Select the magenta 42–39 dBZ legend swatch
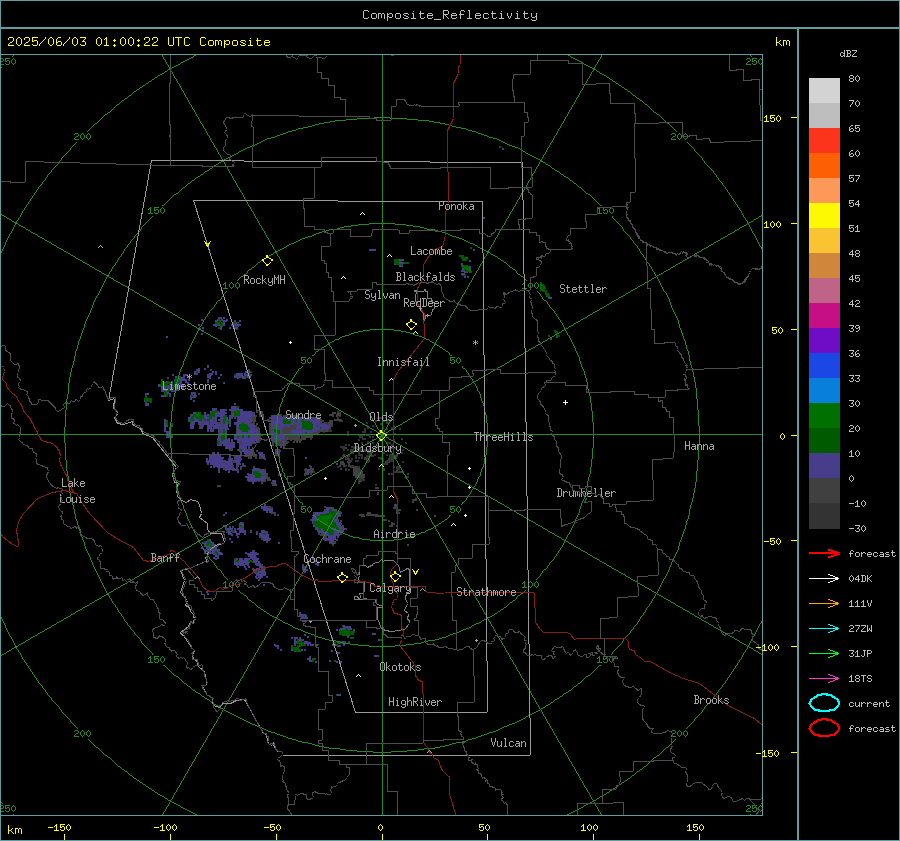 pyautogui.click(x=824, y=316)
